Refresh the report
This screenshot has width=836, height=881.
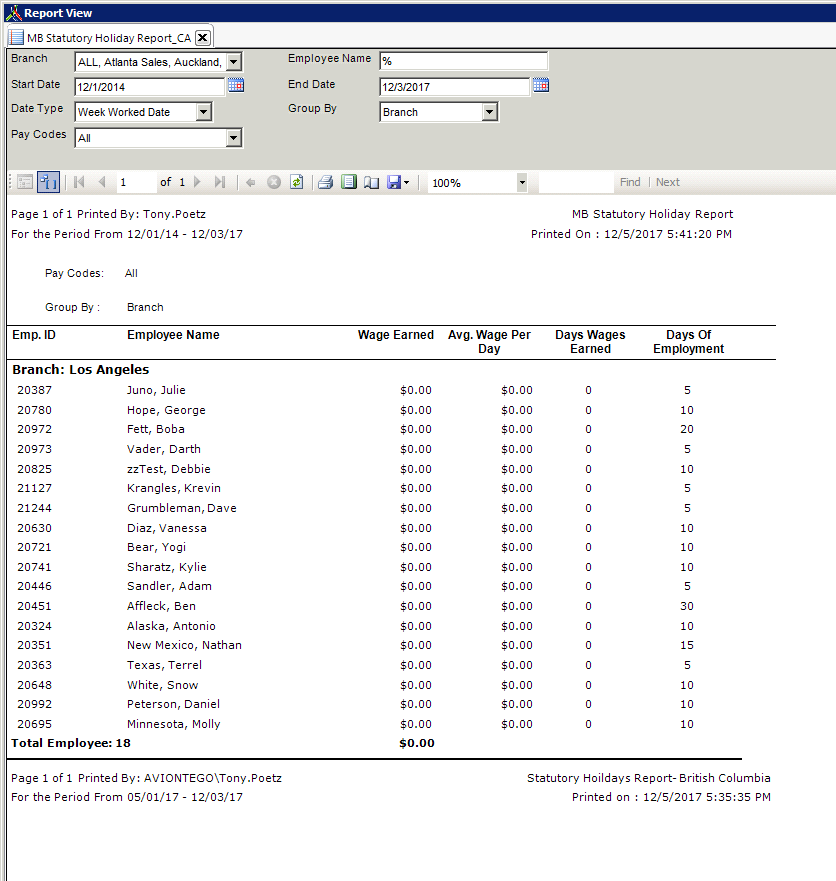click(297, 182)
